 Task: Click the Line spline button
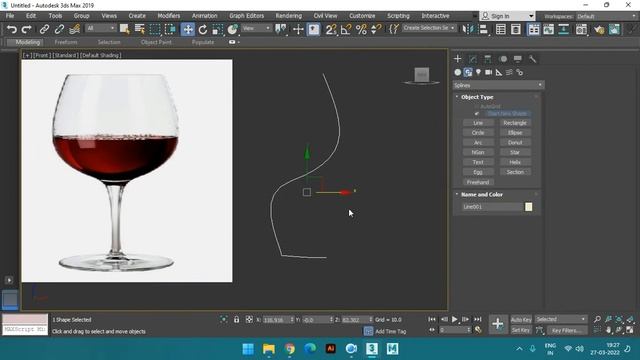tap(478, 123)
